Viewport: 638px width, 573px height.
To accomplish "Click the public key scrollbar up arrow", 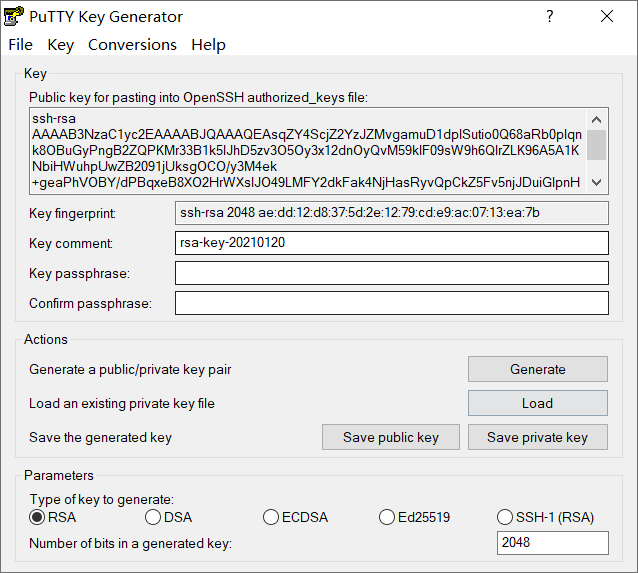I will 596,120.
